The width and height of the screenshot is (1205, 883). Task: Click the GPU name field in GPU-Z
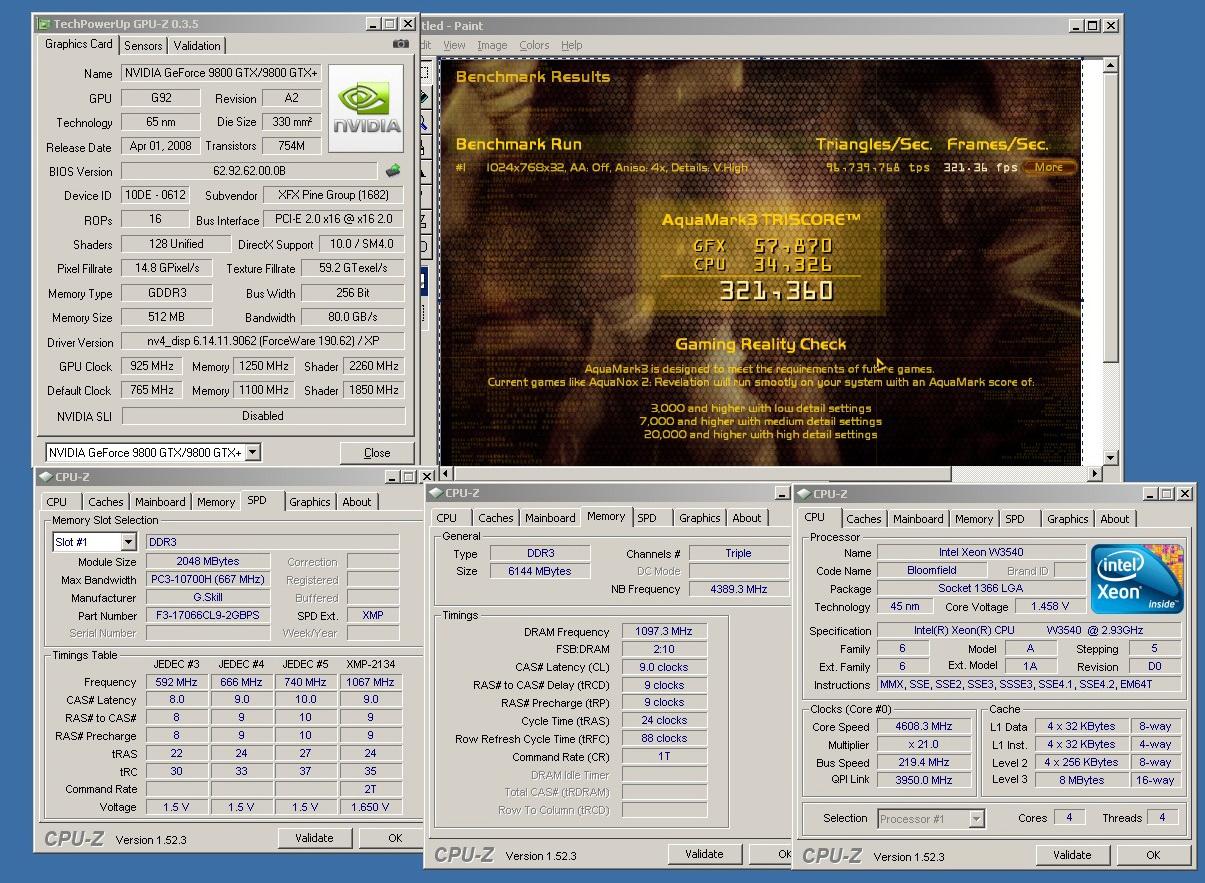222,73
